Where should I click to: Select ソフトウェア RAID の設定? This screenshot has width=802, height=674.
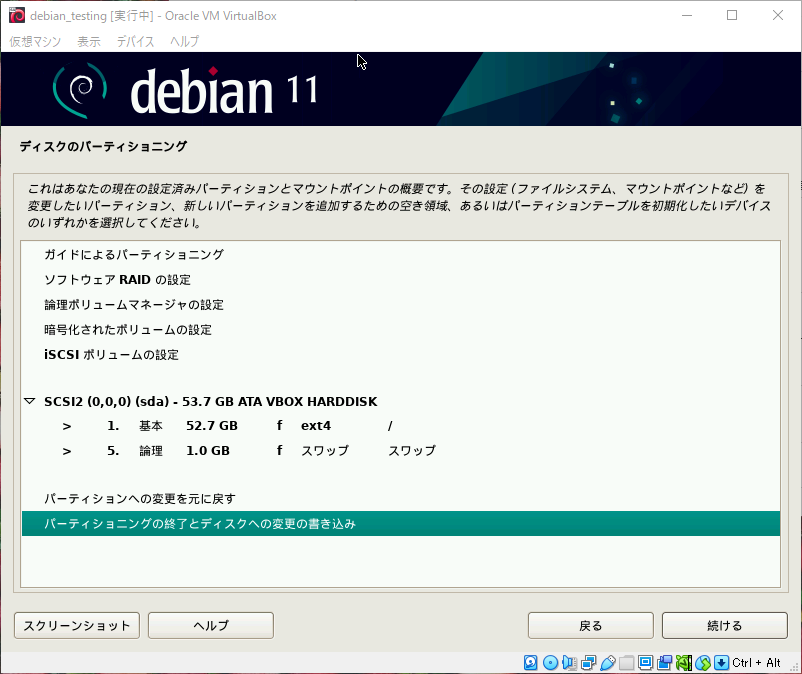[401, 280]
